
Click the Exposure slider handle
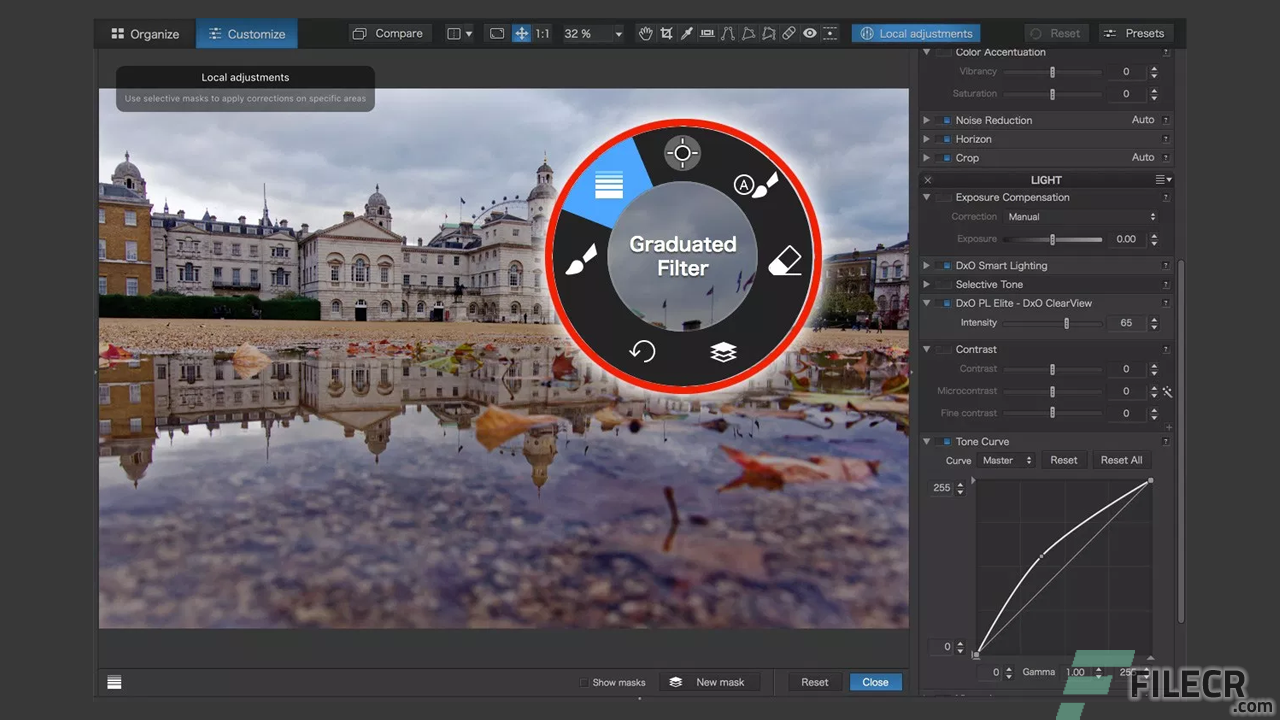pyautogui.click(x=1052, y=240)
